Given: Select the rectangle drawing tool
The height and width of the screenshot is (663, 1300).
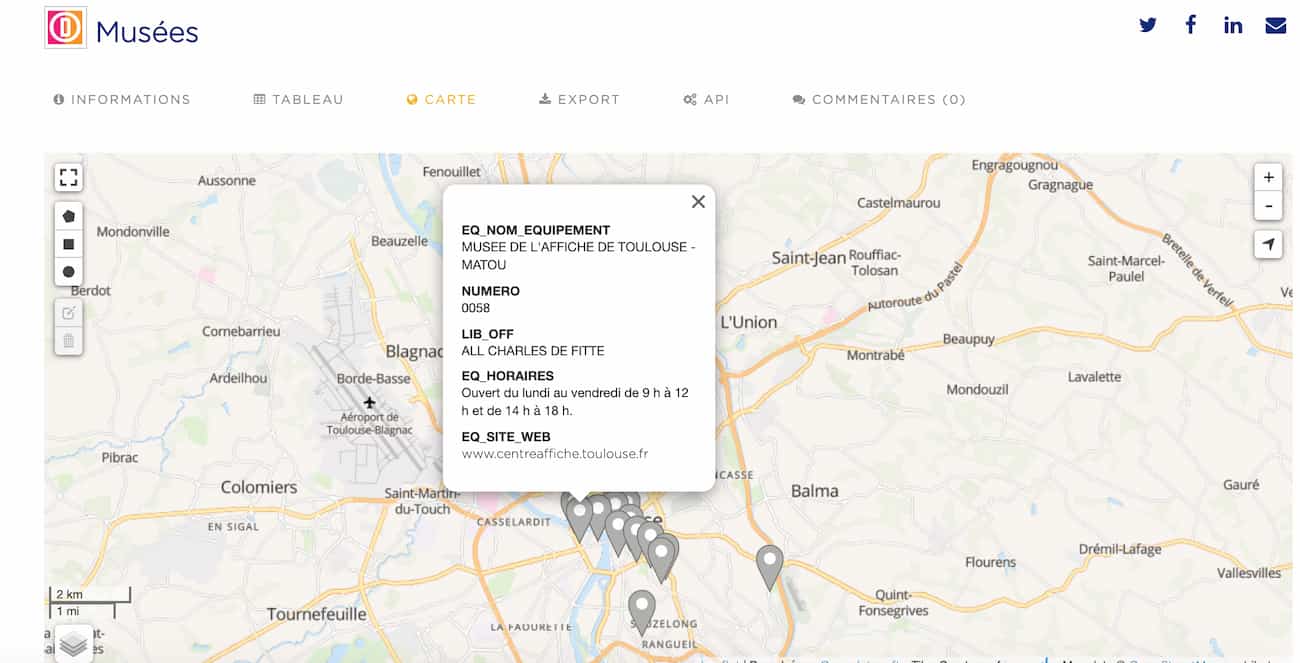Looking at the screenshot, I should click(68, 244).
